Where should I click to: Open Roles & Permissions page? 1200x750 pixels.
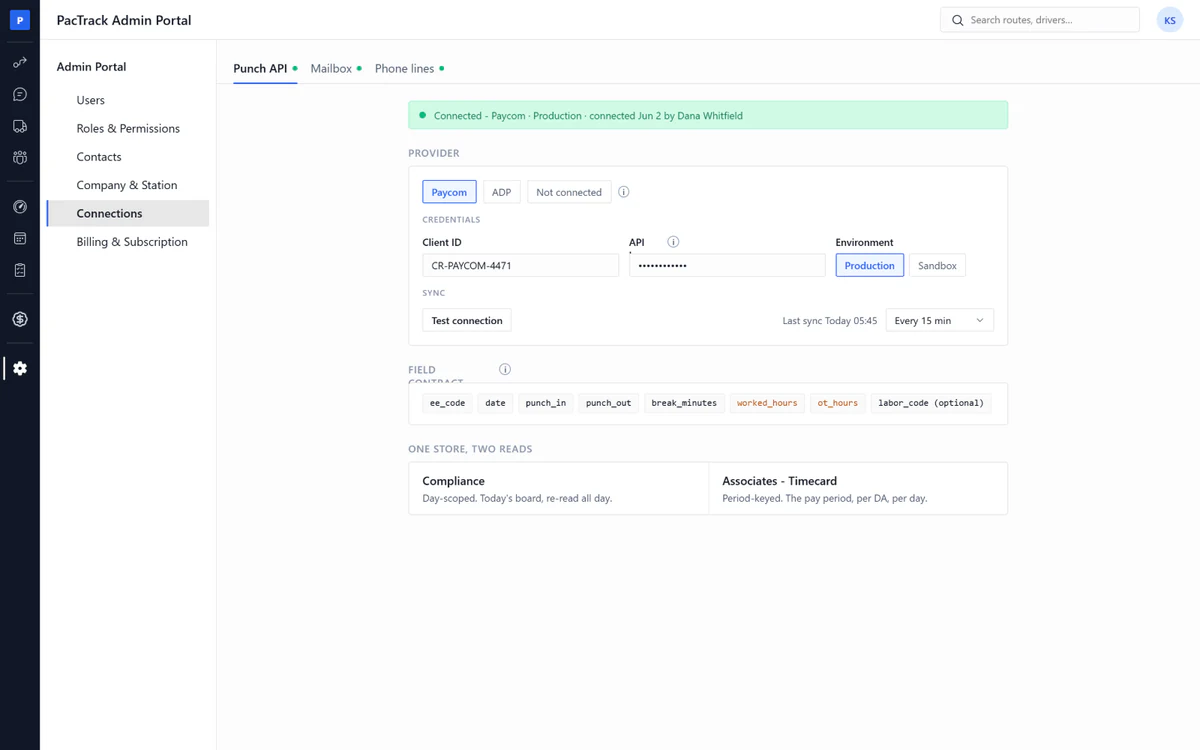click(x=128, y=128)
